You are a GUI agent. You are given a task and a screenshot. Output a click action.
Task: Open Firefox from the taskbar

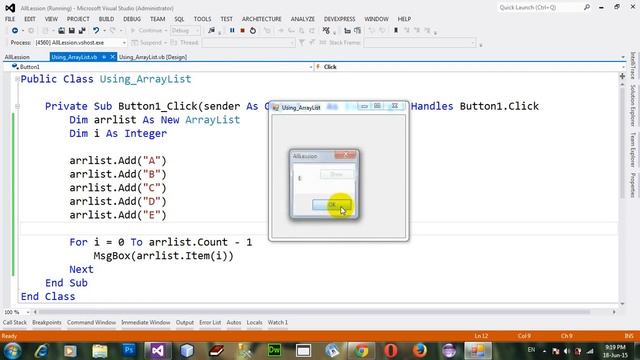(420, 351)
